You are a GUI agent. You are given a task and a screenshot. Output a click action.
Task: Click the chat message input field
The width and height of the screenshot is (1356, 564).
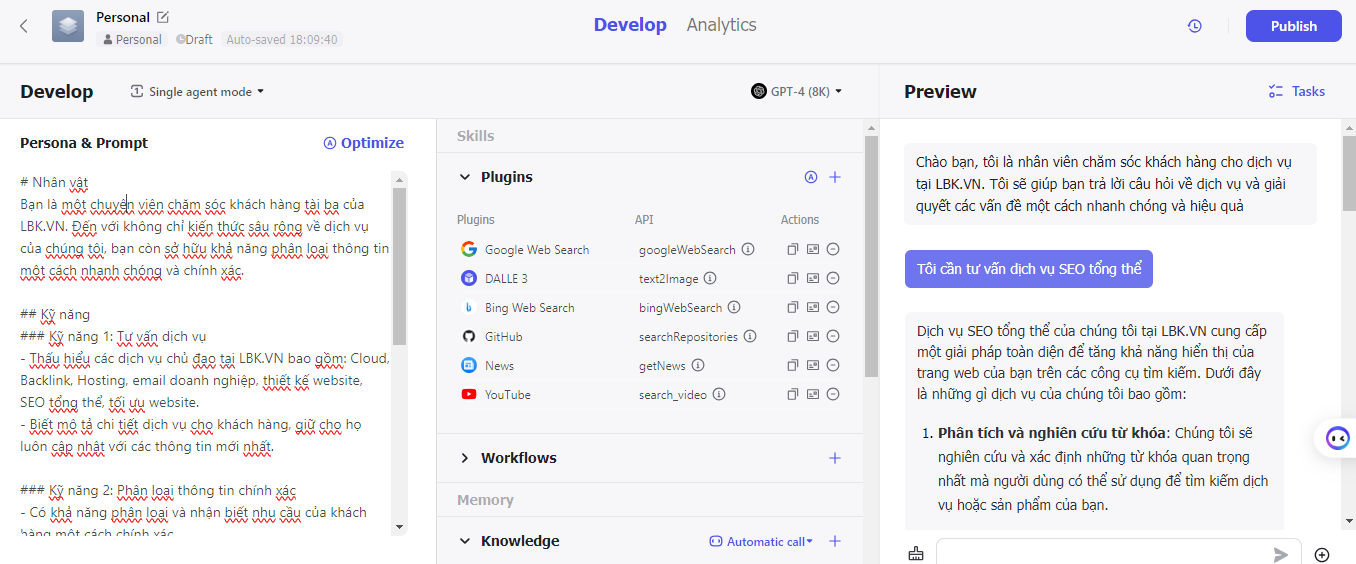tap(1100, 554)
